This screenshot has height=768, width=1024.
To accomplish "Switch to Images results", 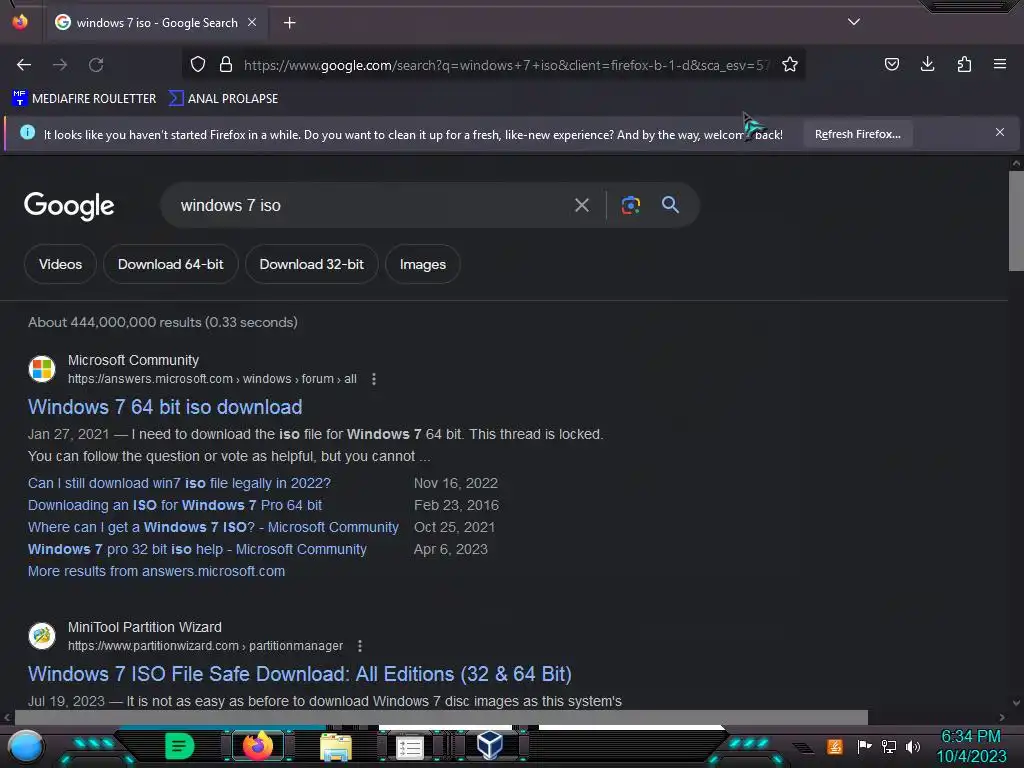I will click(423, 264).
